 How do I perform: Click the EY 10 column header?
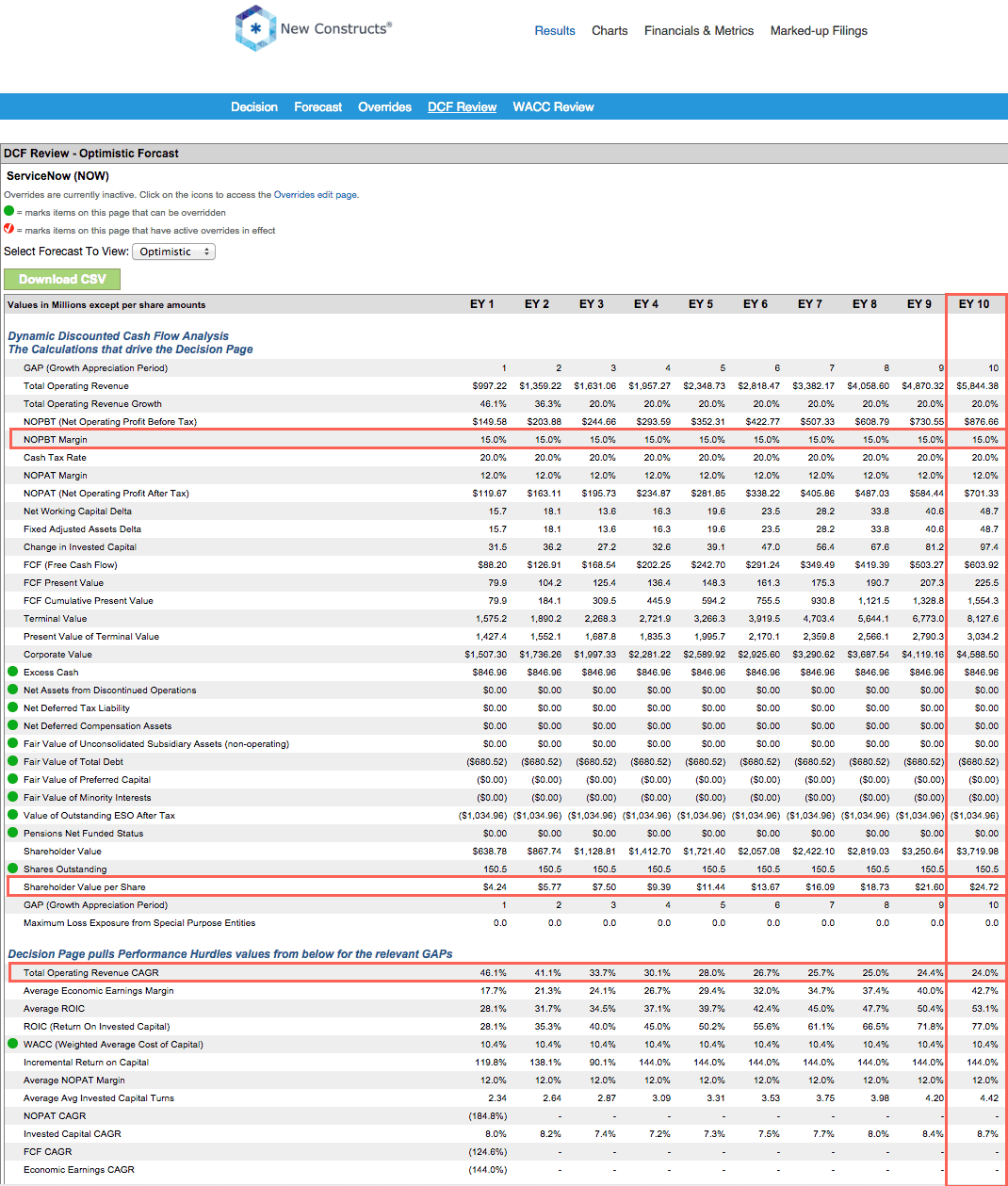974,304
